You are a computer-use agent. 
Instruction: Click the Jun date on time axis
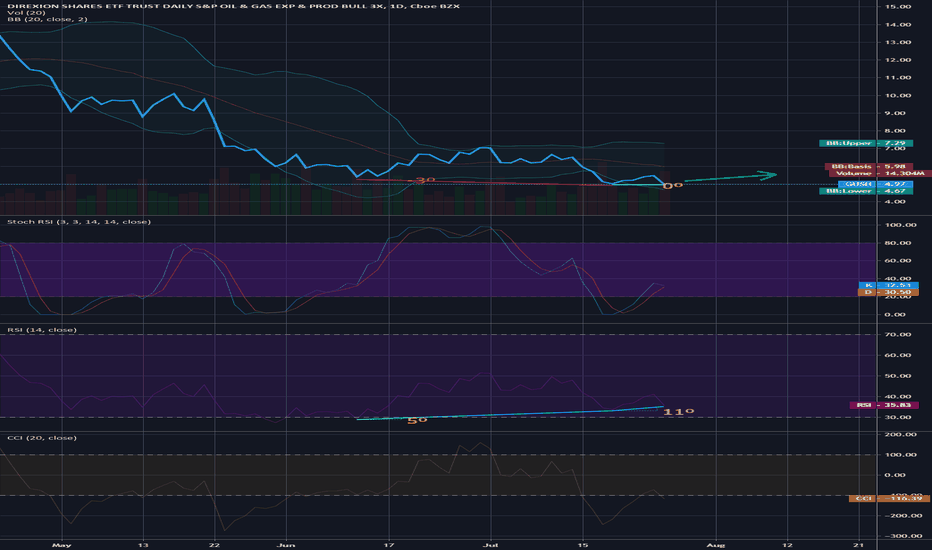click(286, 545)
